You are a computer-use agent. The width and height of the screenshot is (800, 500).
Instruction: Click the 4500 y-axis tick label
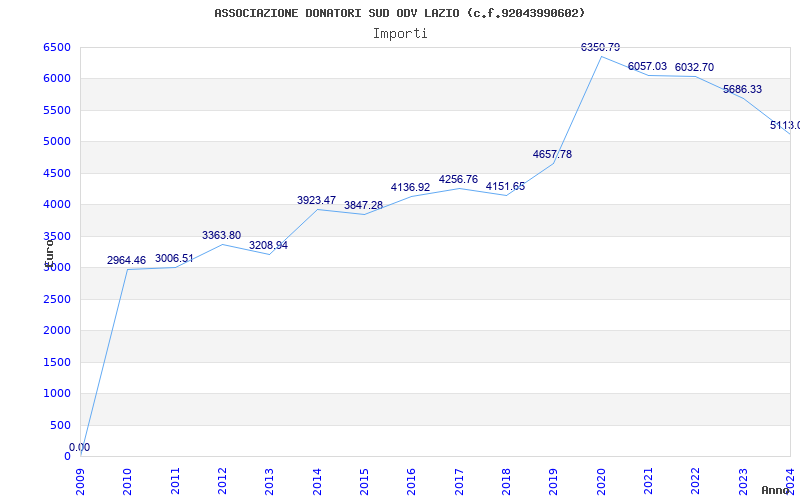point(57,173)
